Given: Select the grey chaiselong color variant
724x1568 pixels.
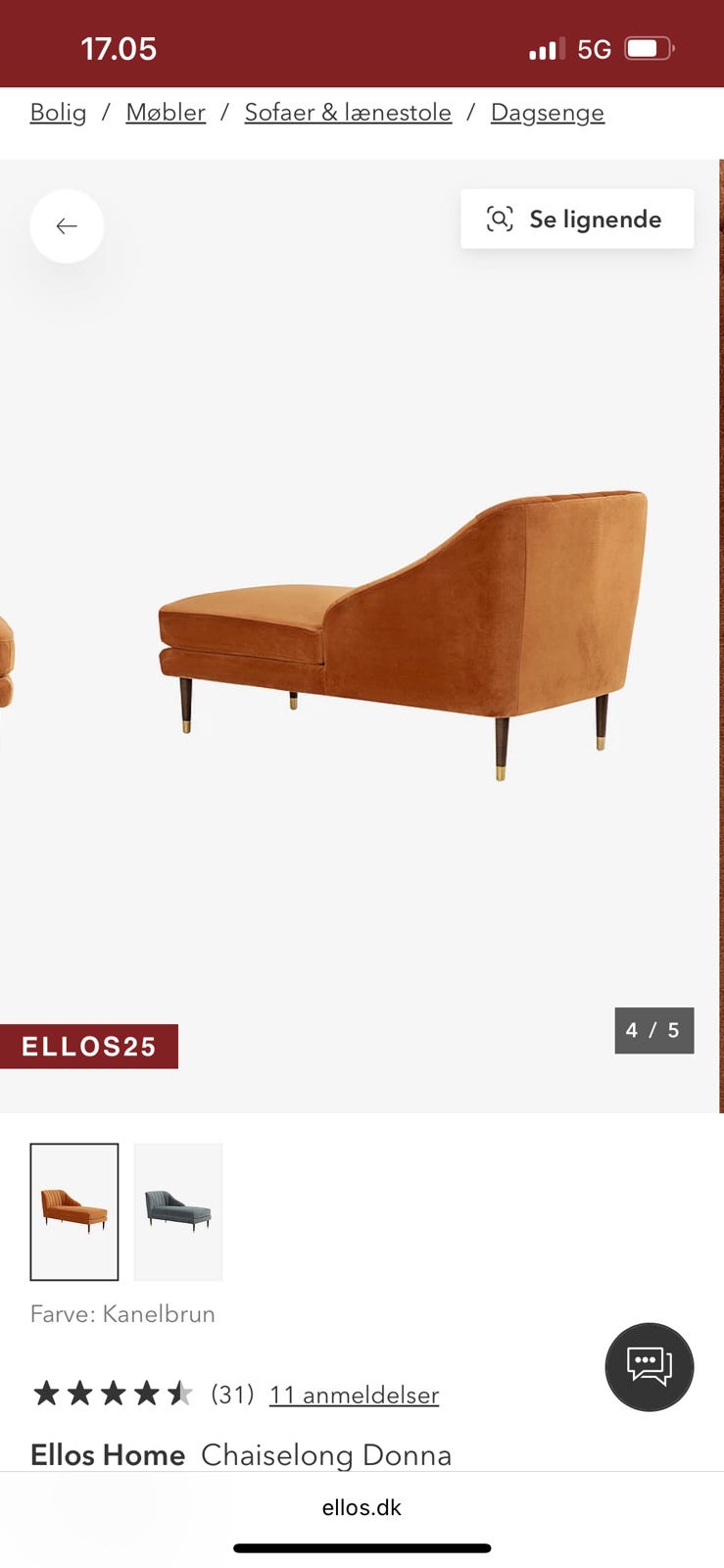Looking at the screenshot, I should click(x=178, y=1211).
